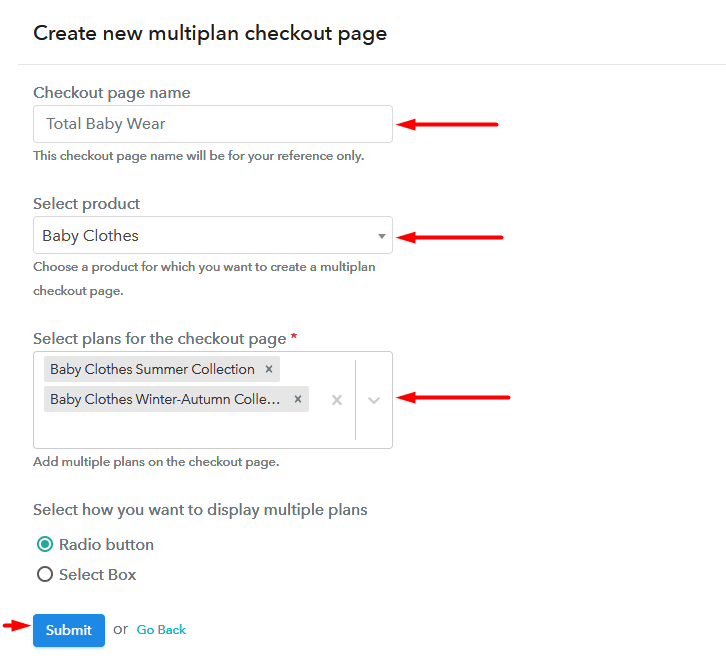Click the "Select plans for the checkout page" label

160,339
